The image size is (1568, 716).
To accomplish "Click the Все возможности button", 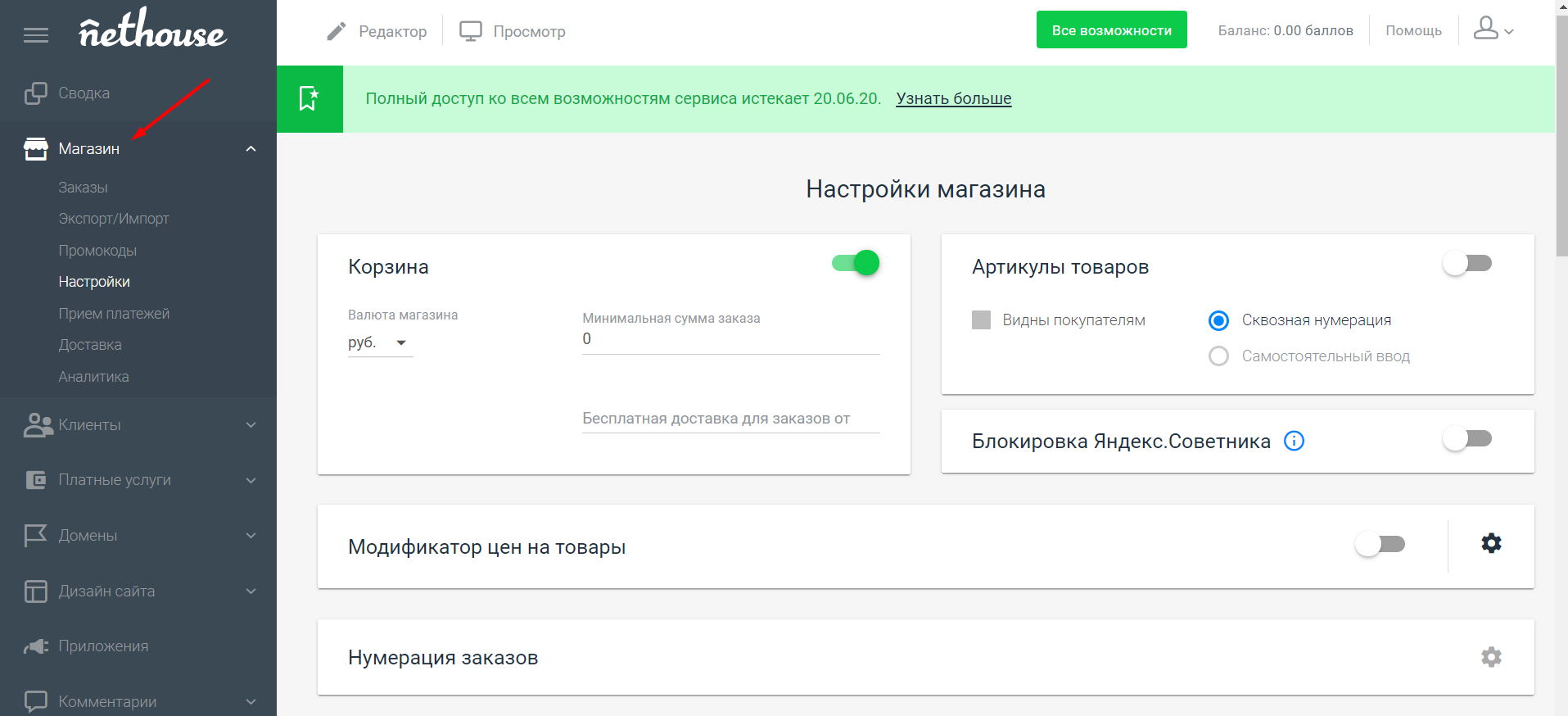I will (x=1111, y=30).
